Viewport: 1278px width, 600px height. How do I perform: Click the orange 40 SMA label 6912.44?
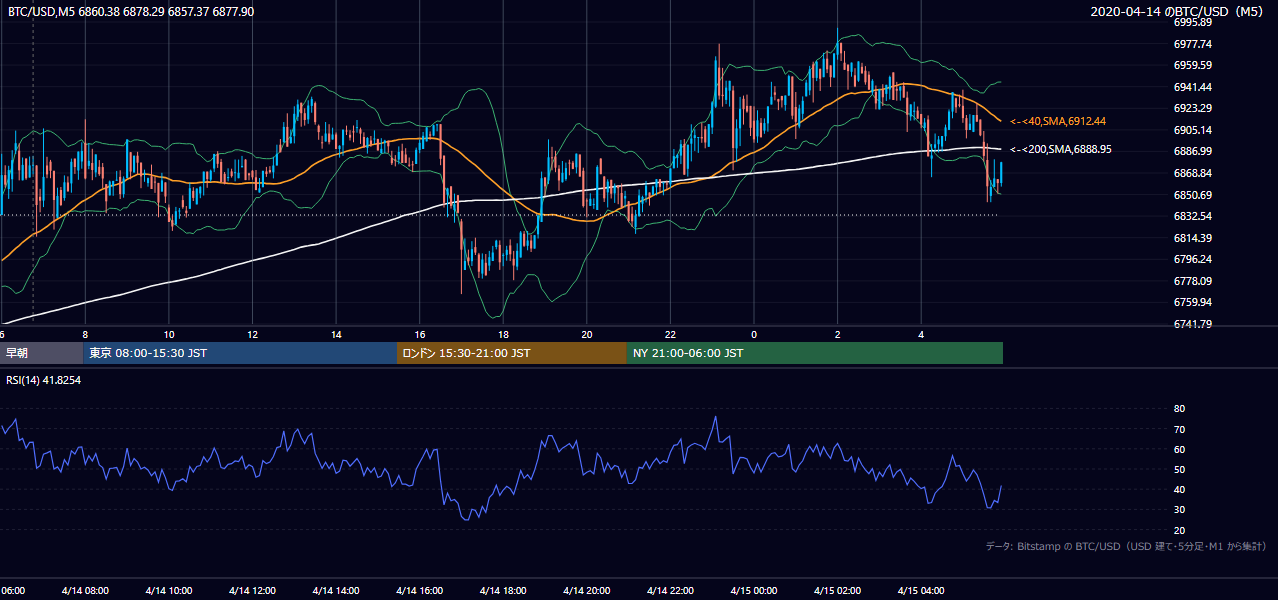coord(1057,121)
